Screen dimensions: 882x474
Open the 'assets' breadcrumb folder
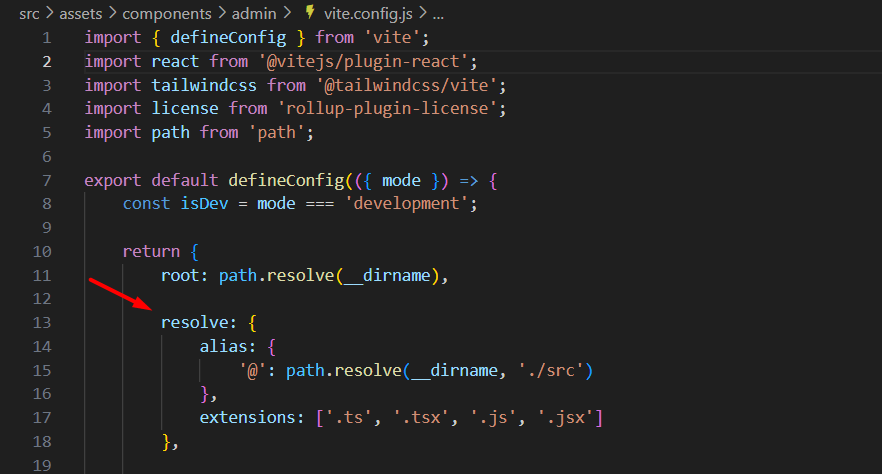(80, 13)
